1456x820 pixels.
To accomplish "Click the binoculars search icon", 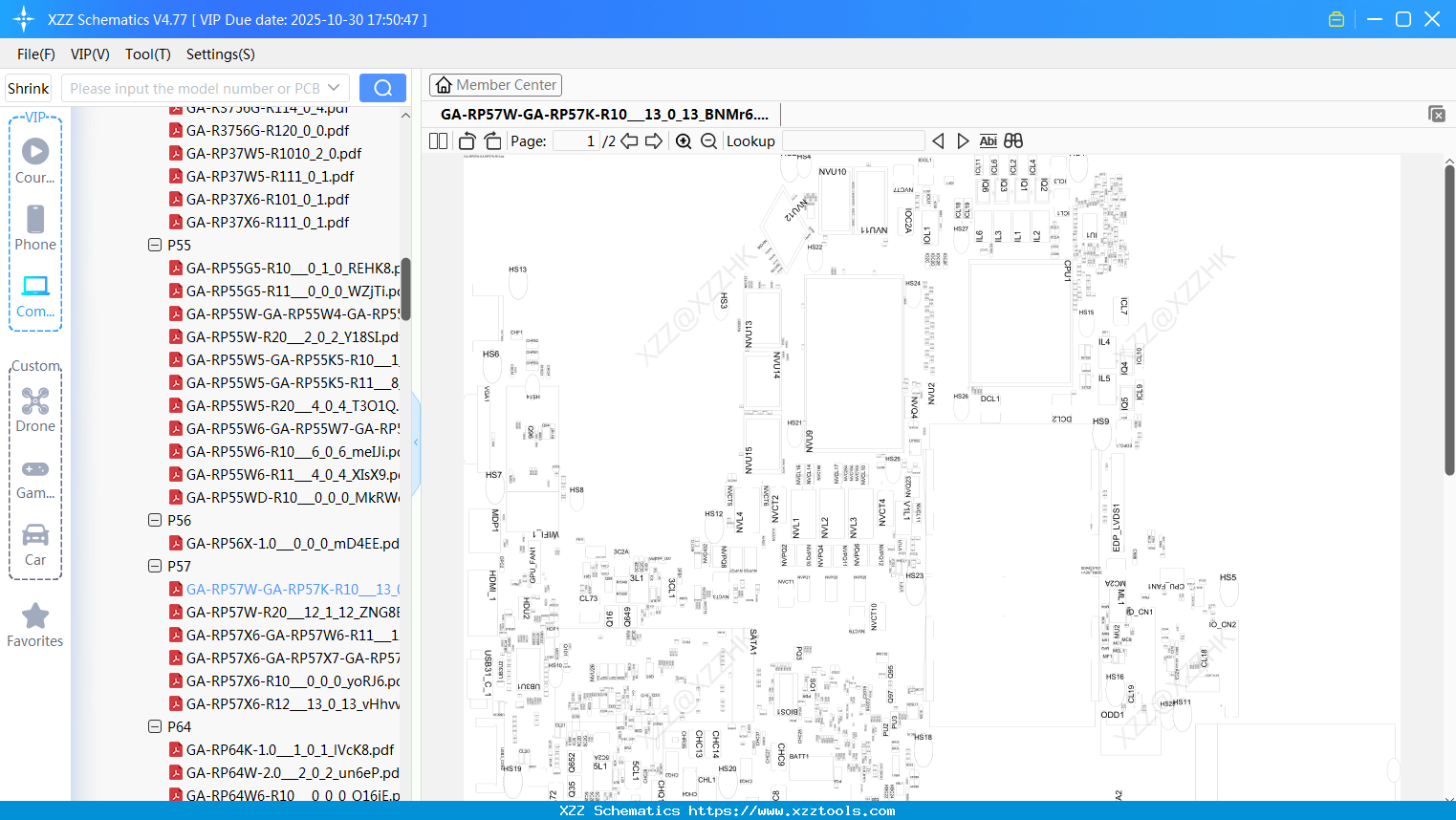I will point(1013,140).
